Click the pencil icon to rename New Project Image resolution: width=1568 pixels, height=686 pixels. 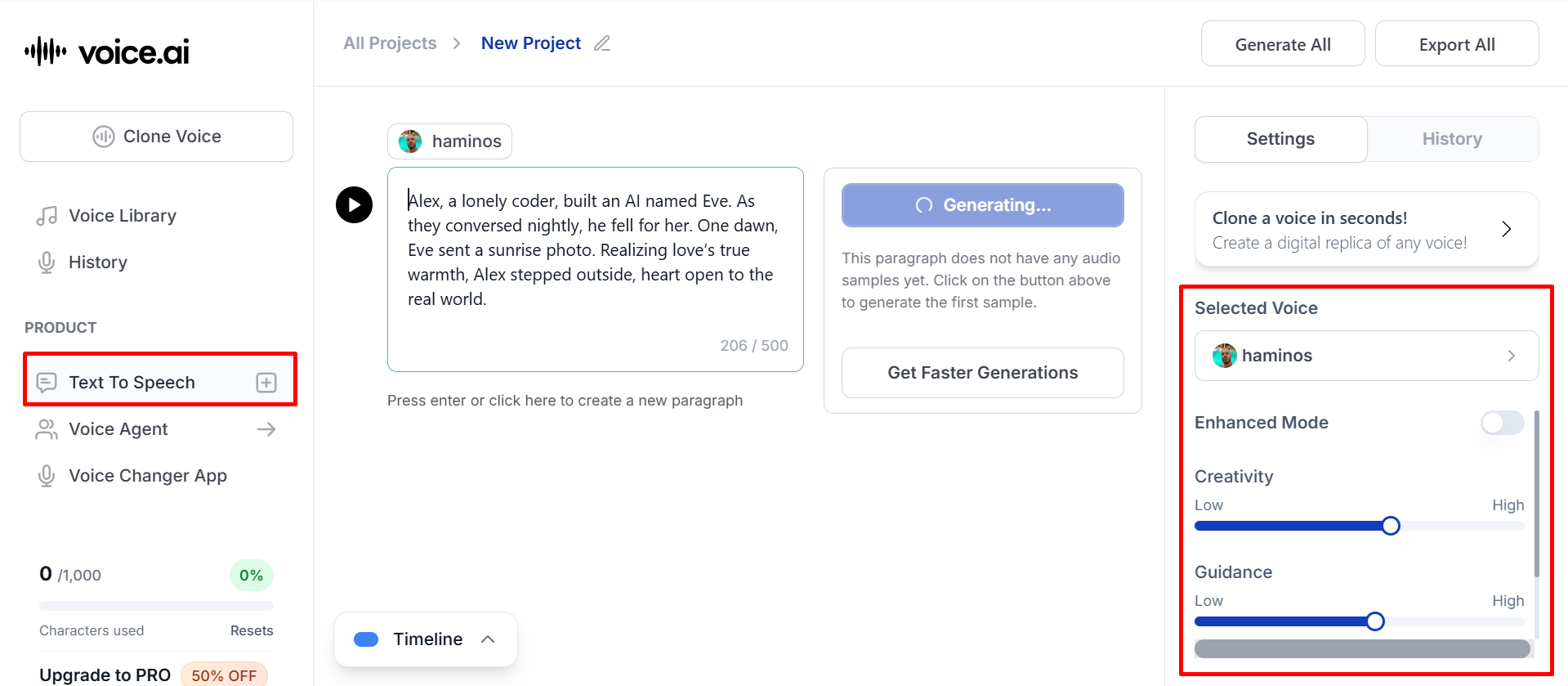[602, 43]
